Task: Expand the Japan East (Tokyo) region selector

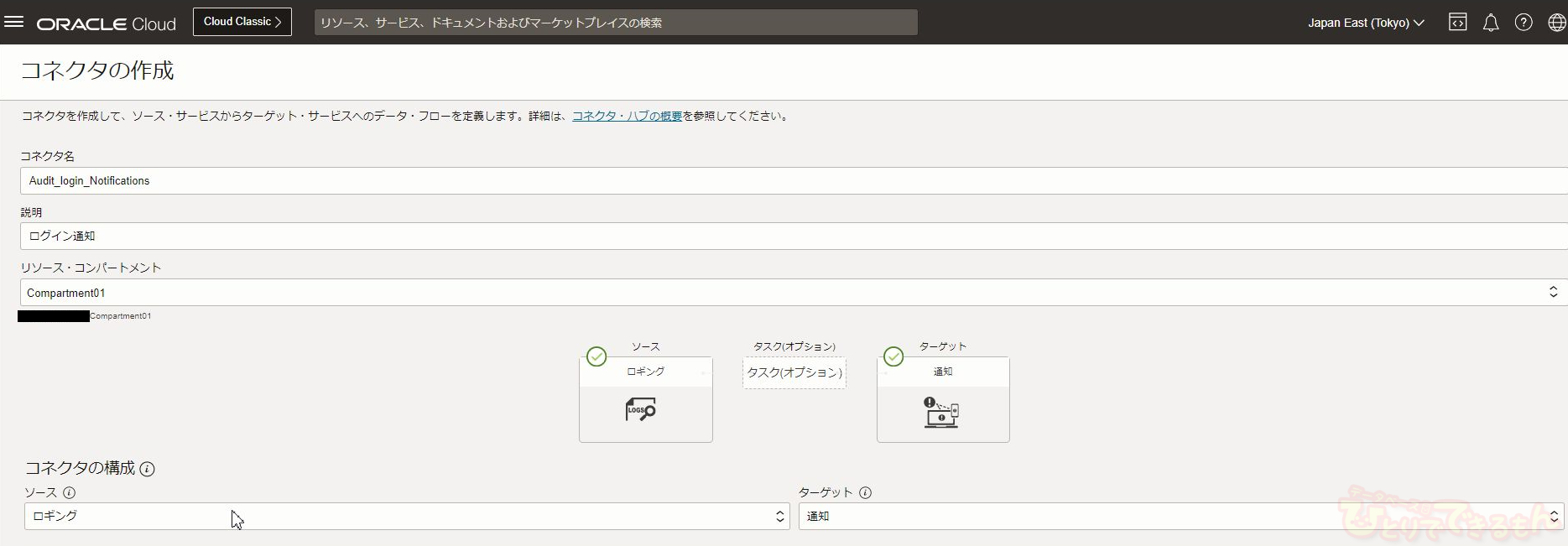Action: 1365,23
